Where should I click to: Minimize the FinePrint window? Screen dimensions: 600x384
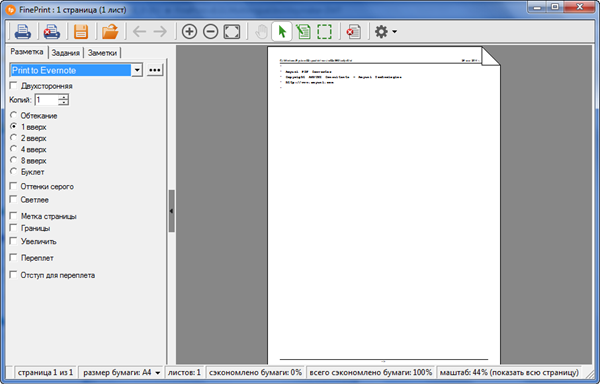tap(536, 7)
